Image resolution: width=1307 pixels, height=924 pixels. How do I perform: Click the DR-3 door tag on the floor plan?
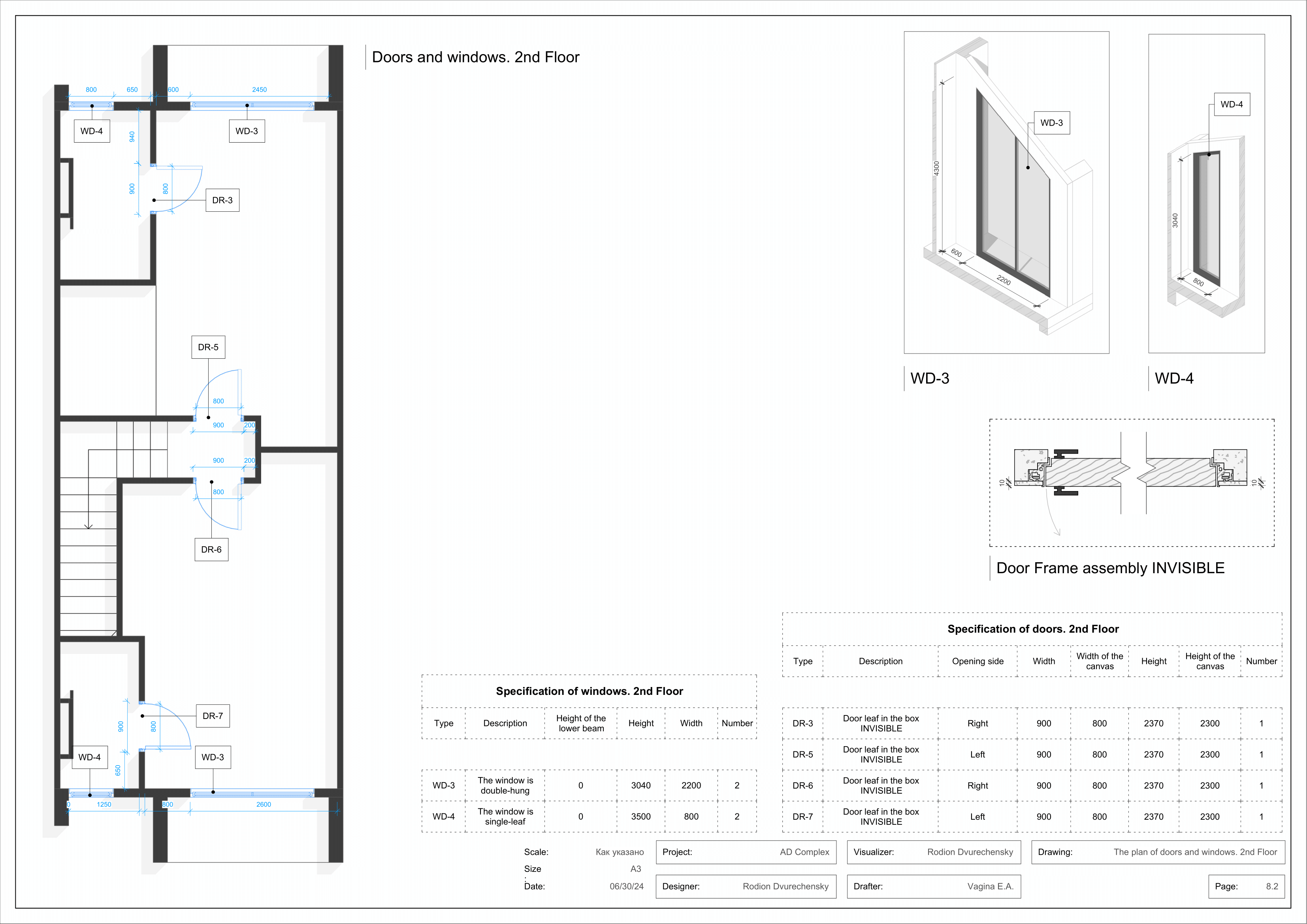point(222,200)
